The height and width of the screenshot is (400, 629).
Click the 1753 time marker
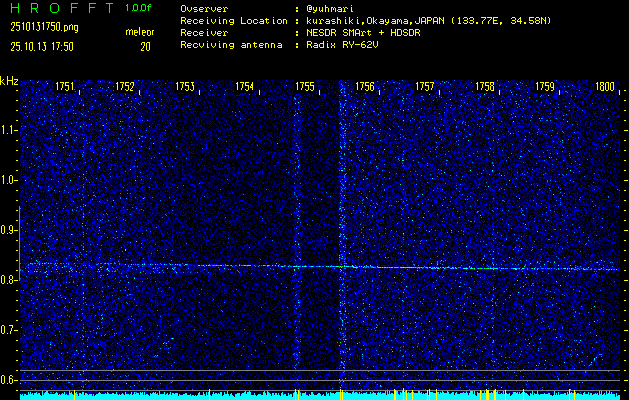pyautogui.click(x=185, y=86)
